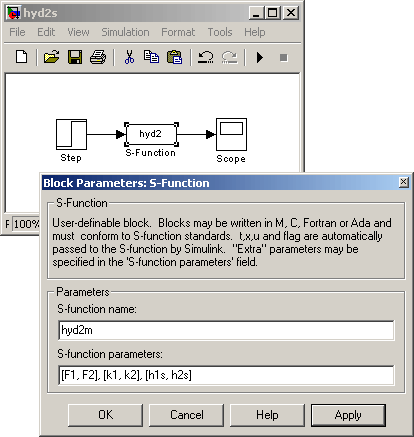Screen dimensions: 414x437
Task: Stop simulation with the square button
Action: [x=284, y=58]
